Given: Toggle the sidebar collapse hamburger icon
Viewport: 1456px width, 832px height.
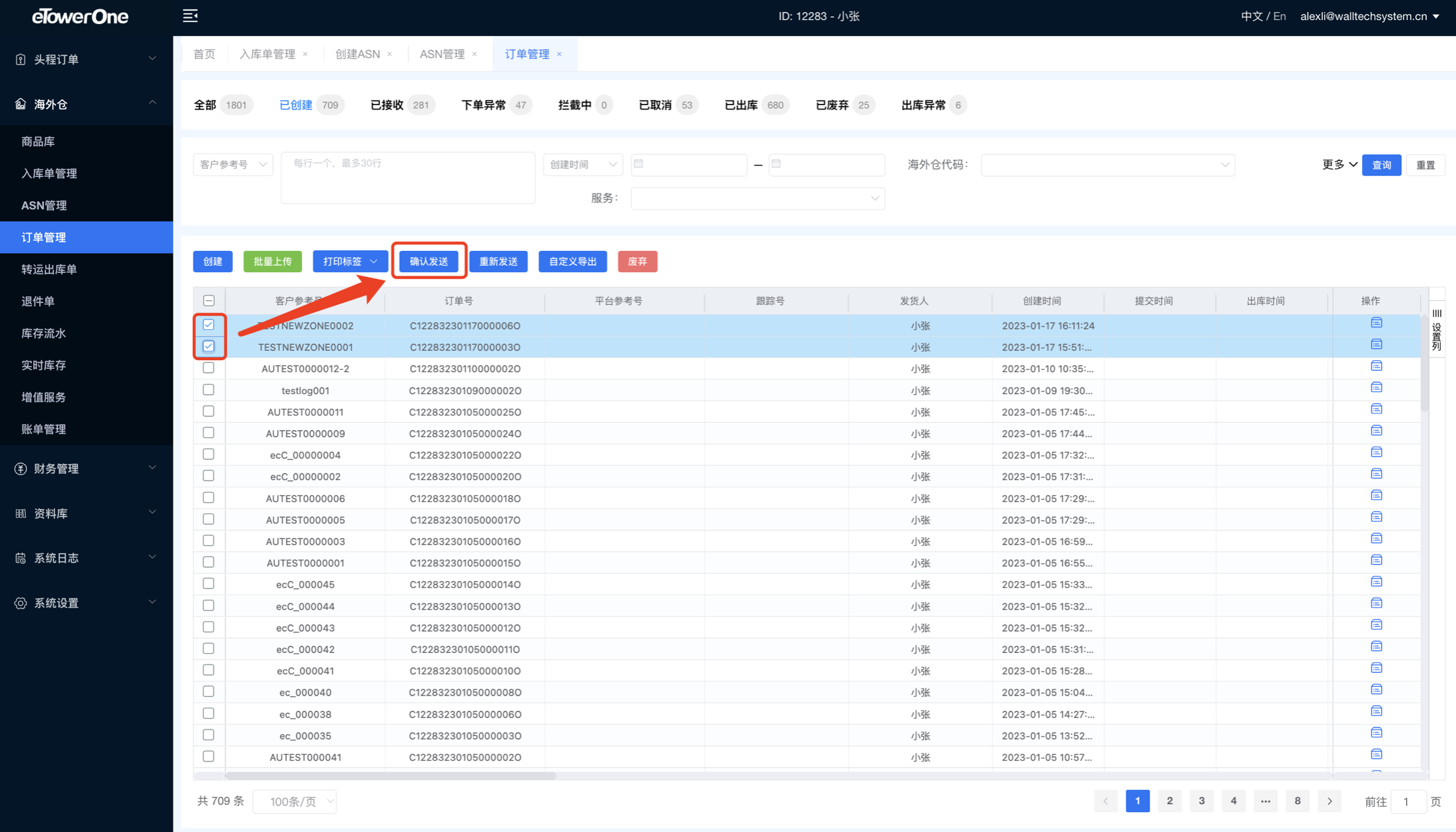Looking at the screenshot, I should coord(190,15).
